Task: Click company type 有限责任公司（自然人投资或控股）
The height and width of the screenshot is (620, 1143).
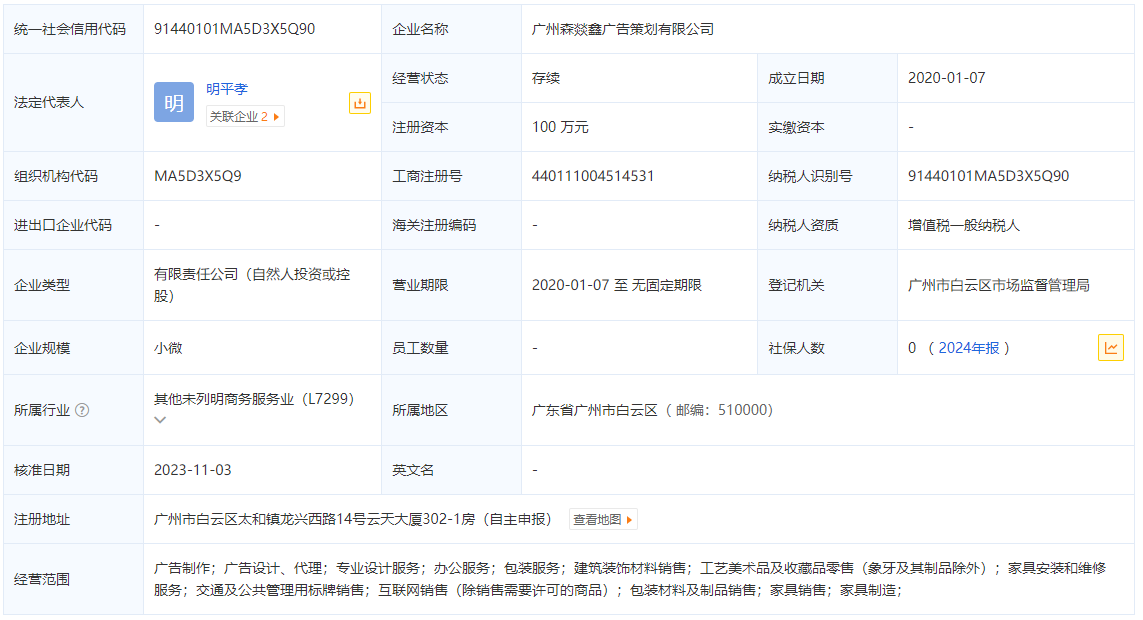Action: [x=252, y=285]
